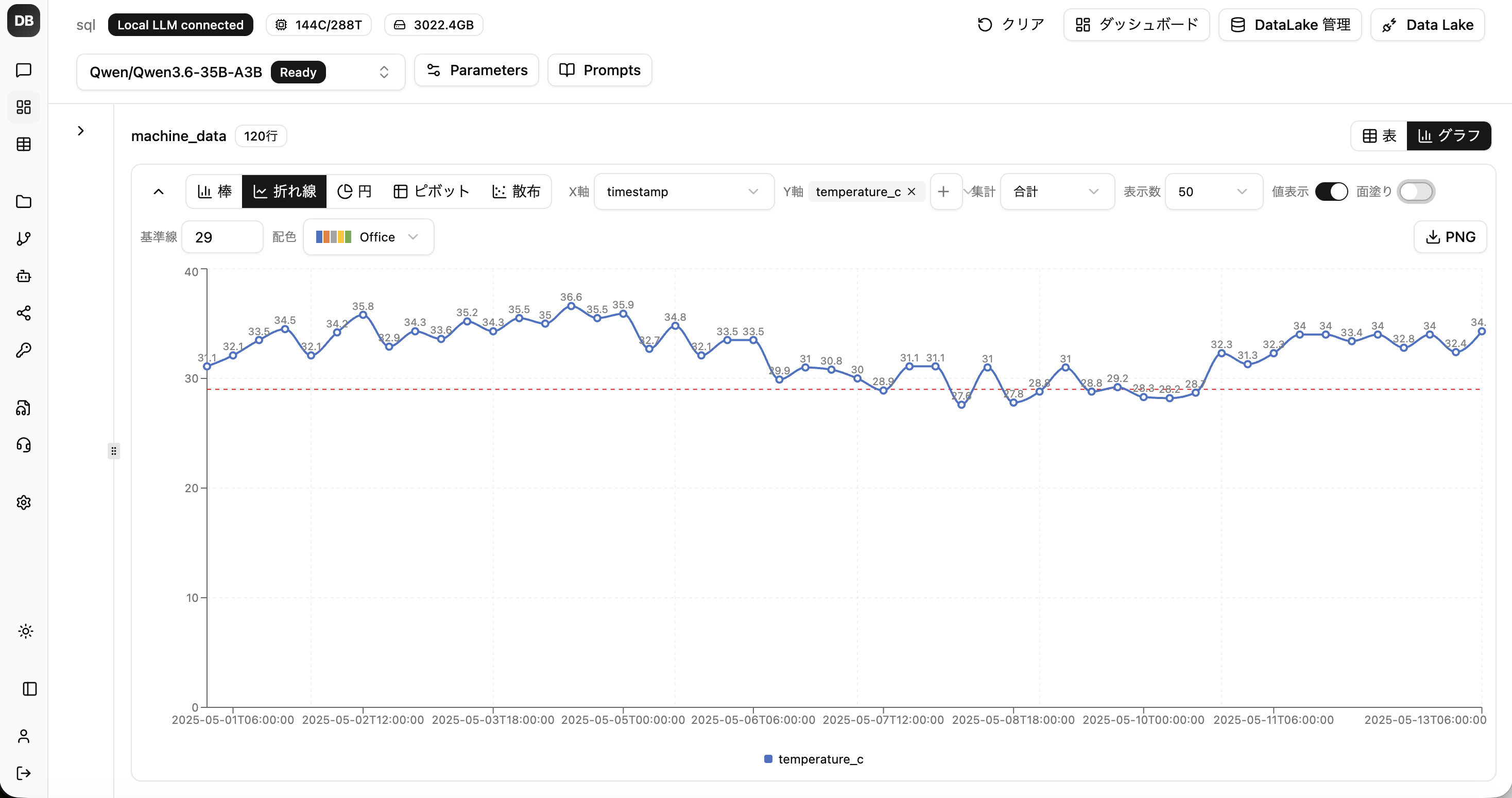Viewport: 1512px width, 798px height.
Task: Click the 36.6 peak data point
Action: [571, 306]
